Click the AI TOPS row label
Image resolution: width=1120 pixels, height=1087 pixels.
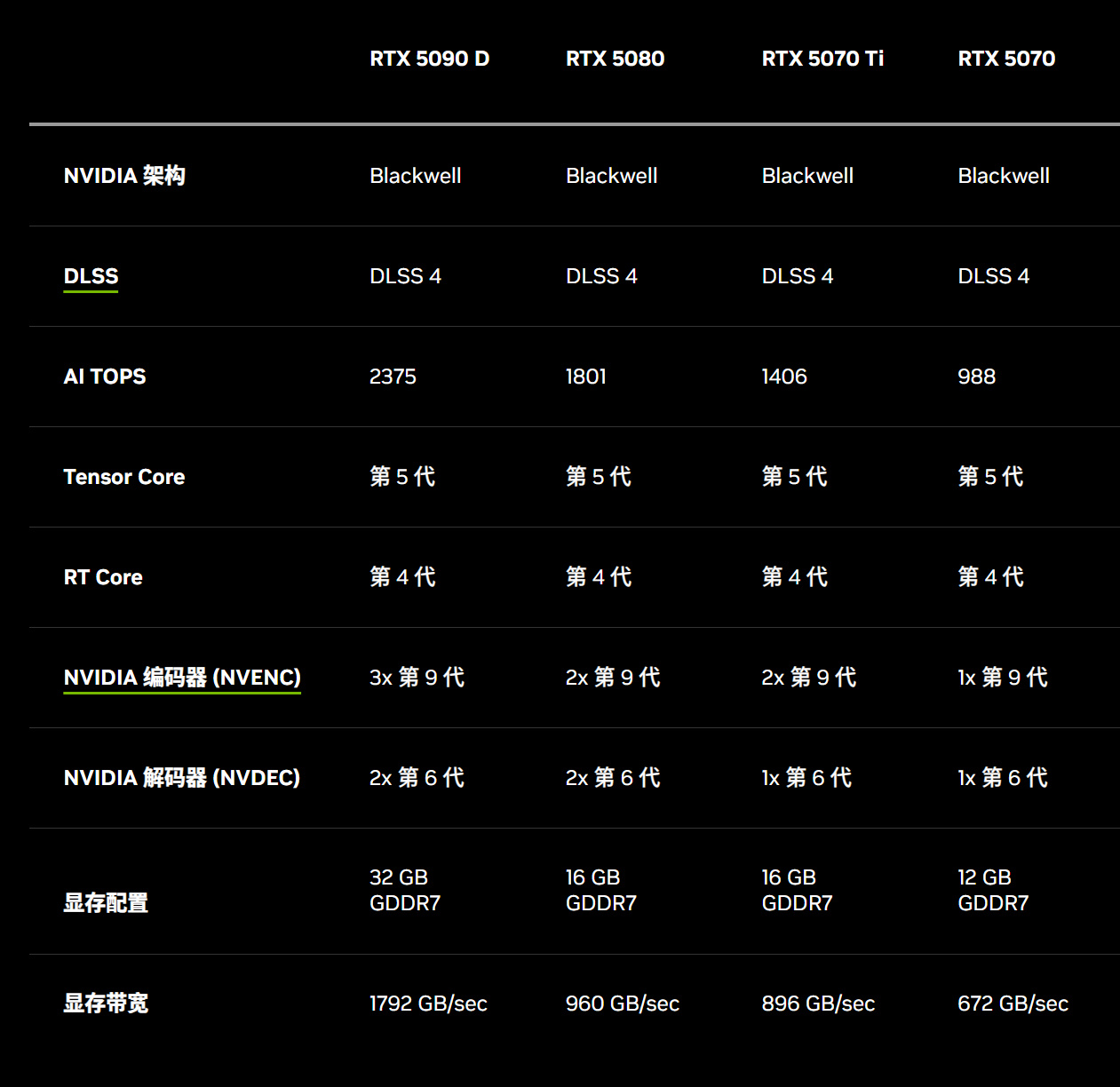pyautogui.click(x=105, y=377)
